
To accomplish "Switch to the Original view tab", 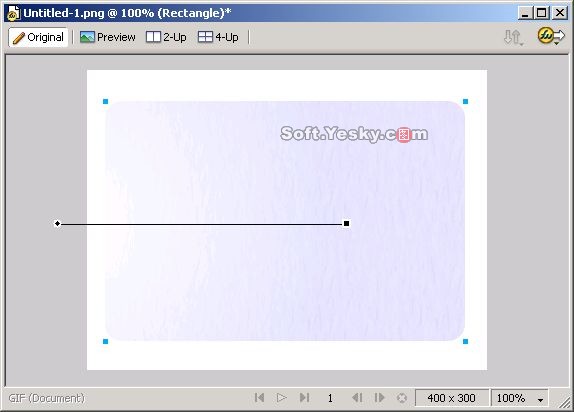I will click(x=38, y=37).
